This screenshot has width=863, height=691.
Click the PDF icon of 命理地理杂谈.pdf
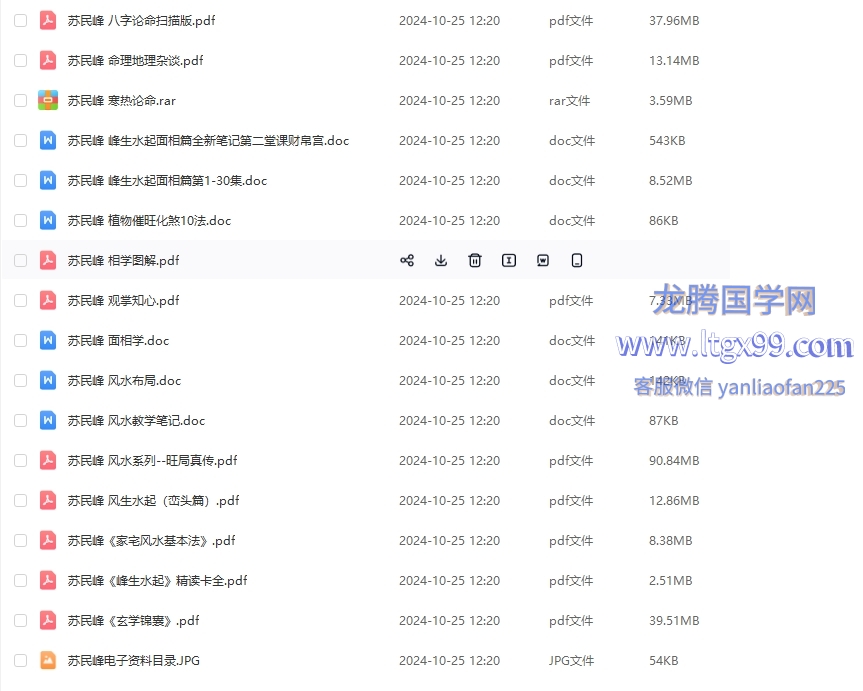[x=48, y=61]
